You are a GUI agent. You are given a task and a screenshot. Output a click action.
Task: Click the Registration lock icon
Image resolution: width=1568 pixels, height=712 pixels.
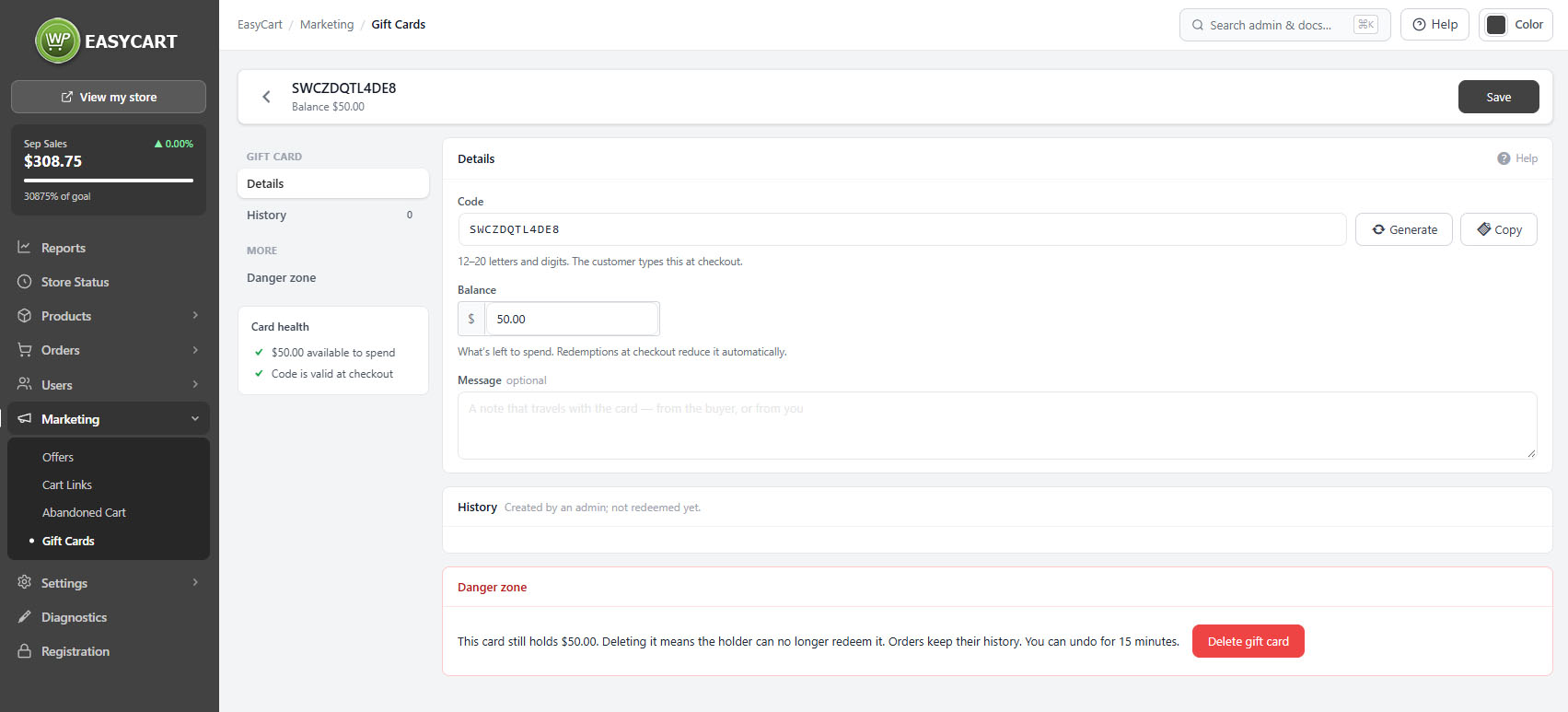[x=25, y=651]
